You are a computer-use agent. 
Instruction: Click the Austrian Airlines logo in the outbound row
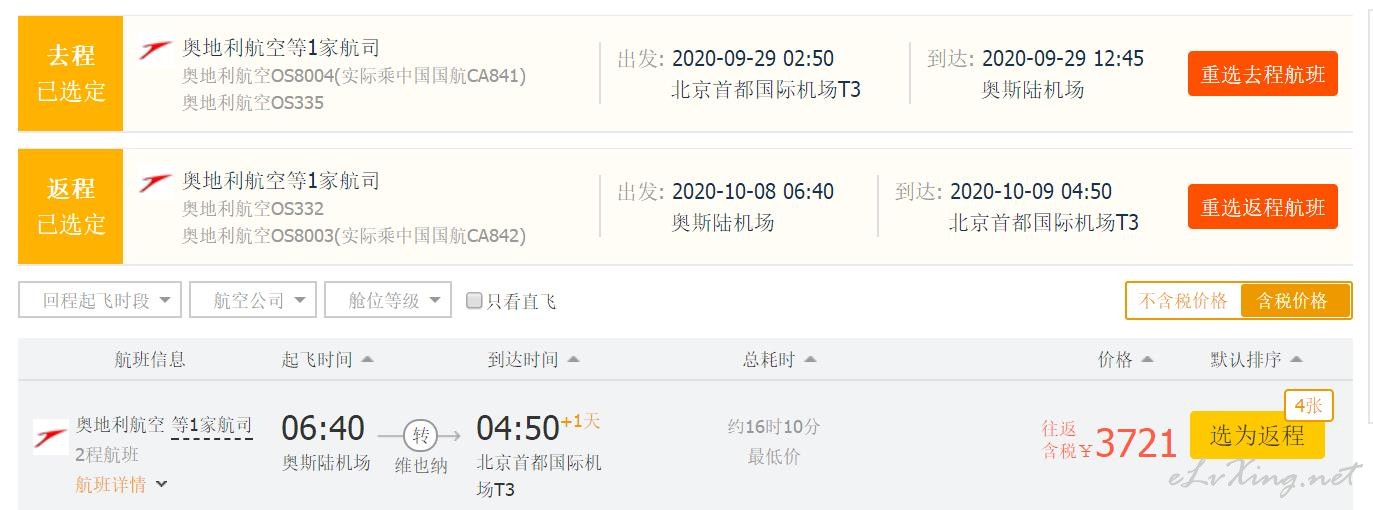tap(155, 49)
